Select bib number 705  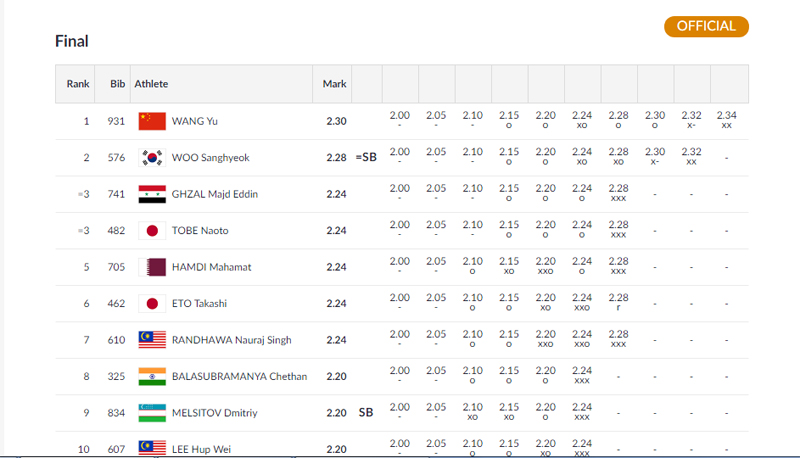pos(116,267)
